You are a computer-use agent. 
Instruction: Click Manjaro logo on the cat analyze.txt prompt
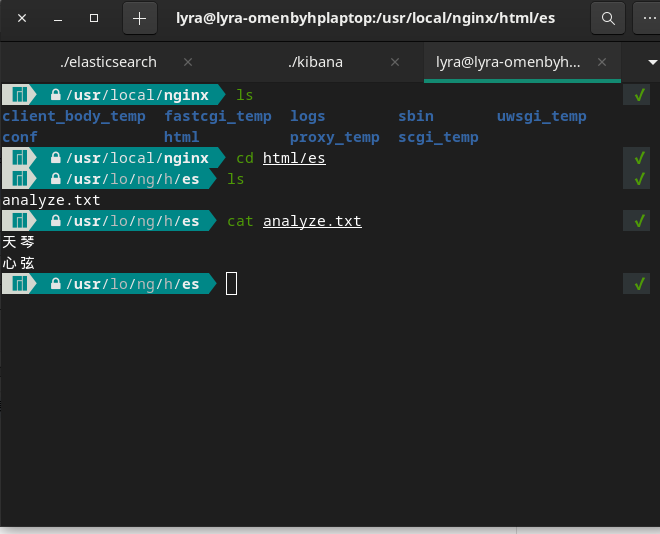[x=19, y=221]
